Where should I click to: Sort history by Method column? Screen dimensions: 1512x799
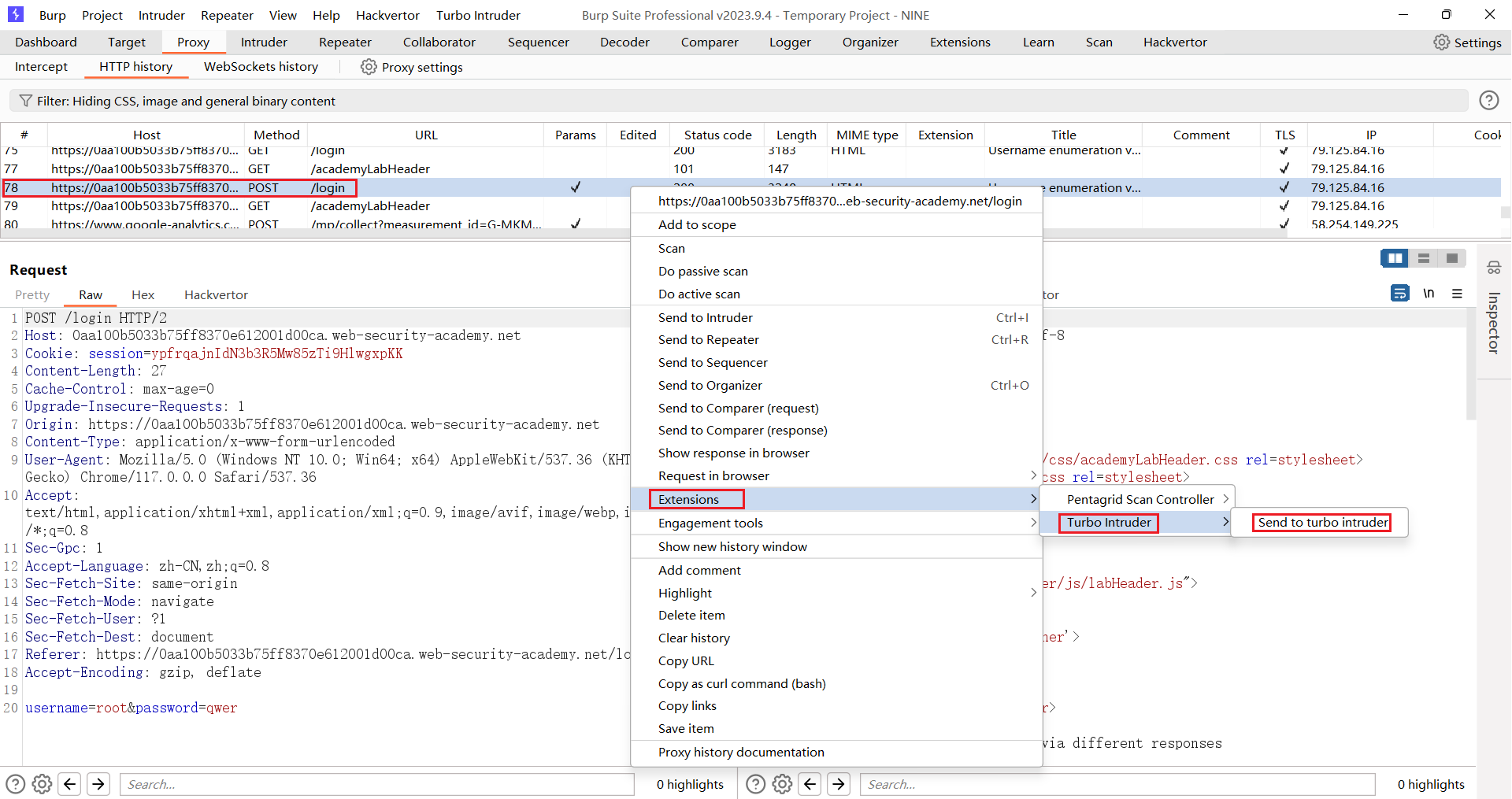(276, 135)
